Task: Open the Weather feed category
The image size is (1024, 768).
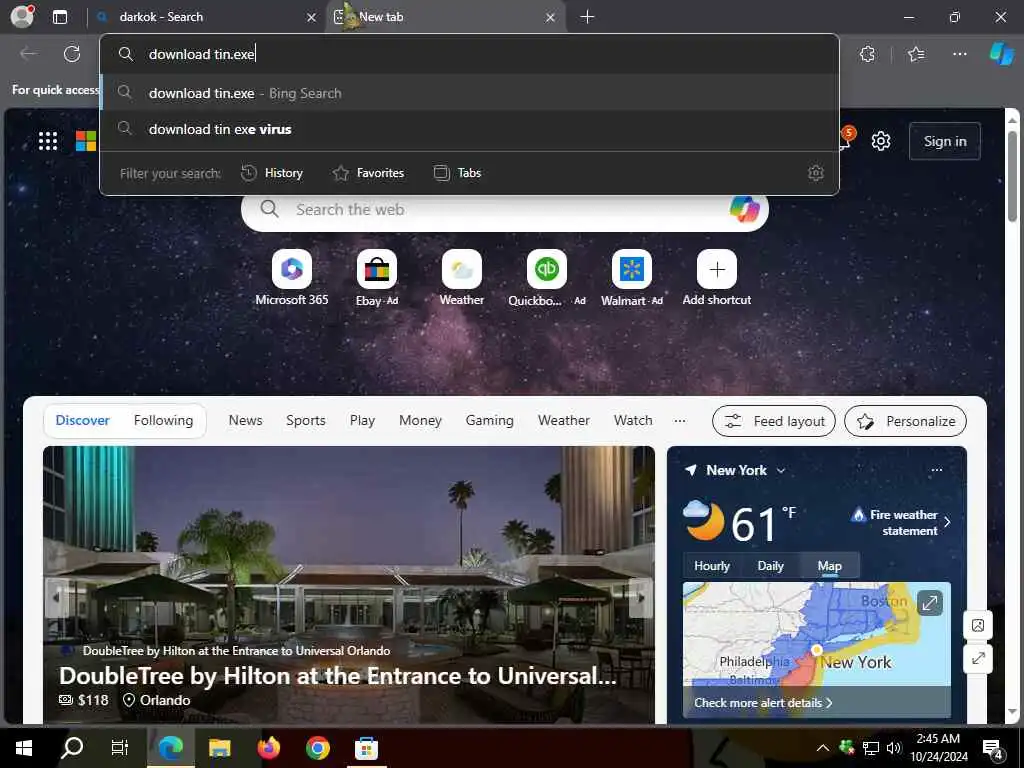Action: tap(564, 421)
